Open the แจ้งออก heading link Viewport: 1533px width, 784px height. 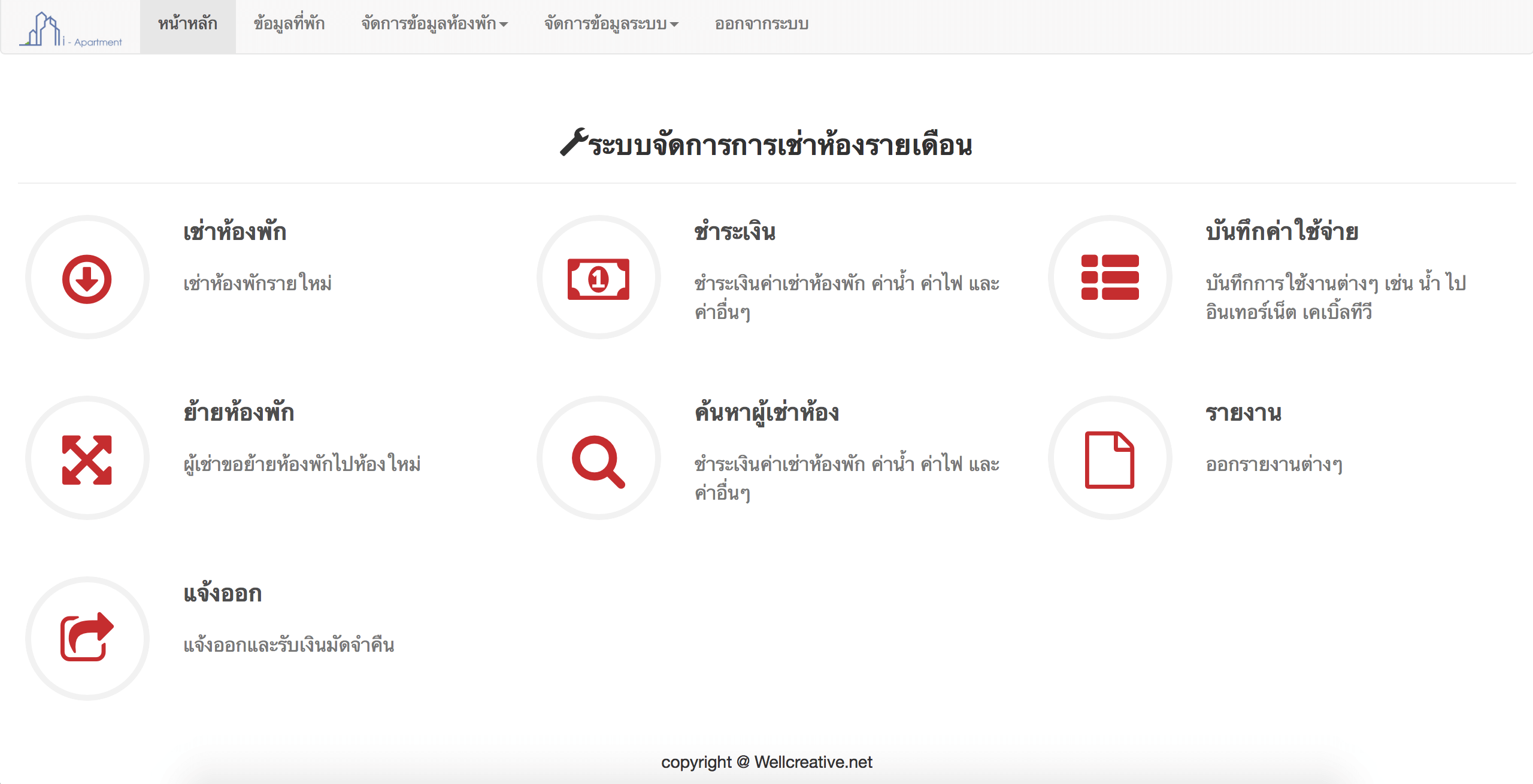pyautogui.click(x=223, y=593)
